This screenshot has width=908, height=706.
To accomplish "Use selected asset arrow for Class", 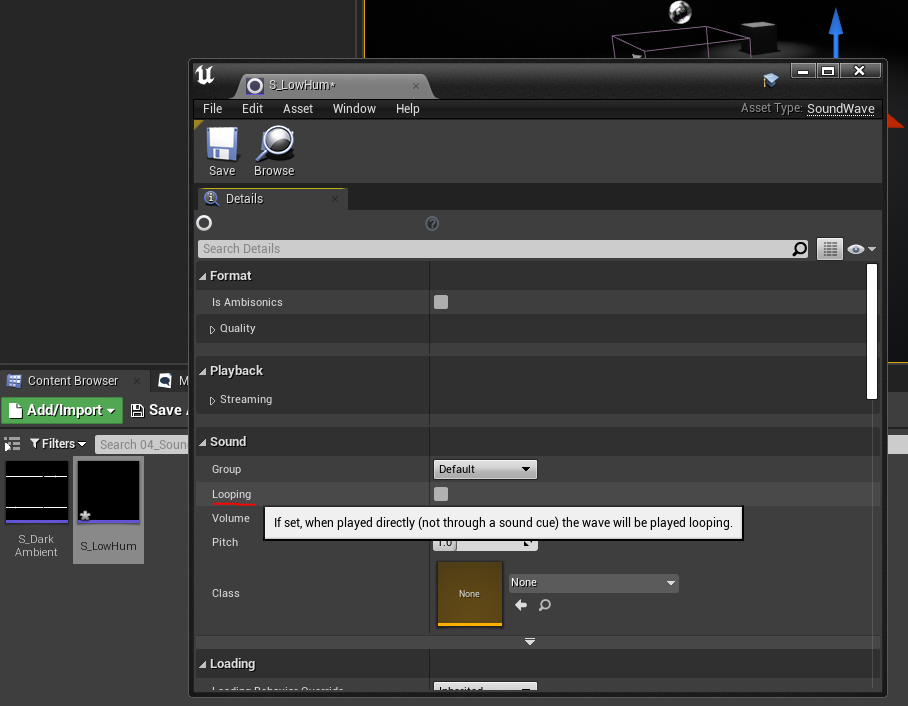I will [x=521, y=605].
